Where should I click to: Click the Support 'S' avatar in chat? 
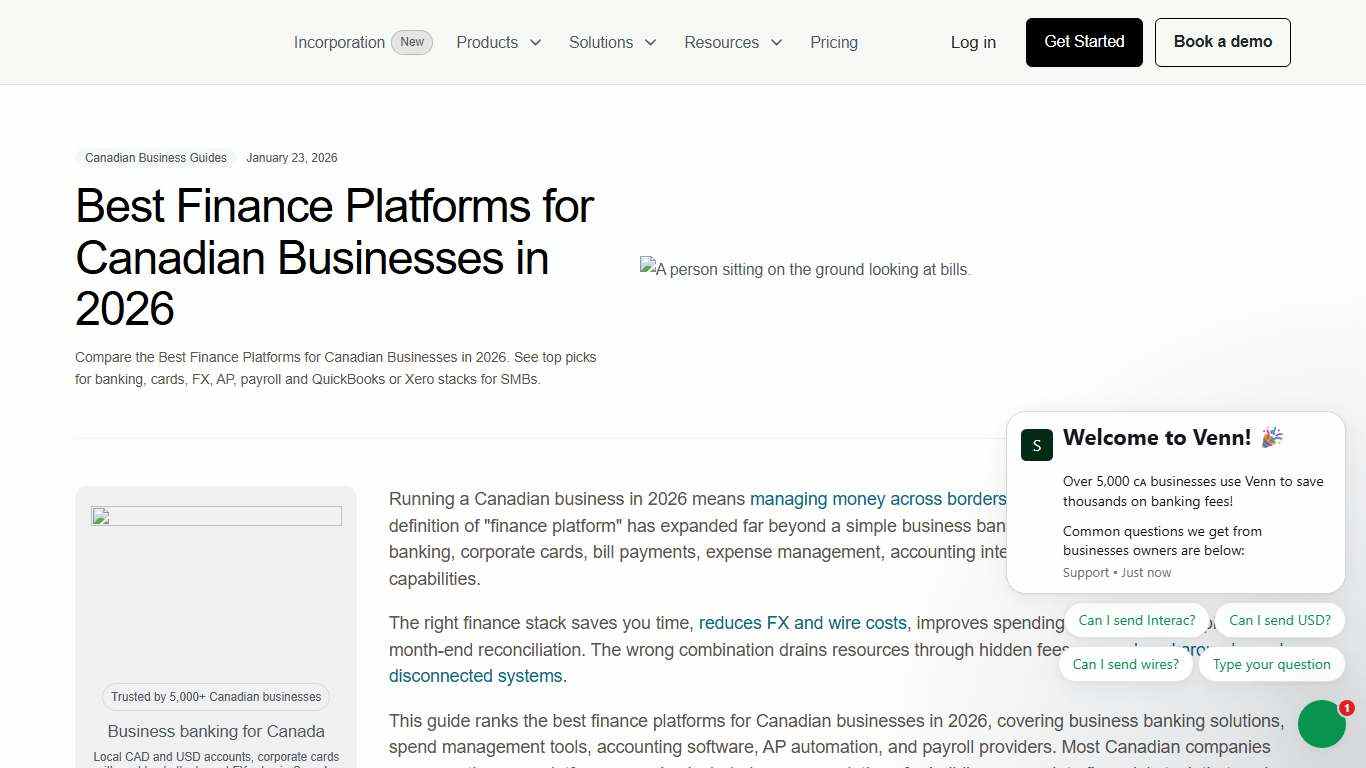1037,445
